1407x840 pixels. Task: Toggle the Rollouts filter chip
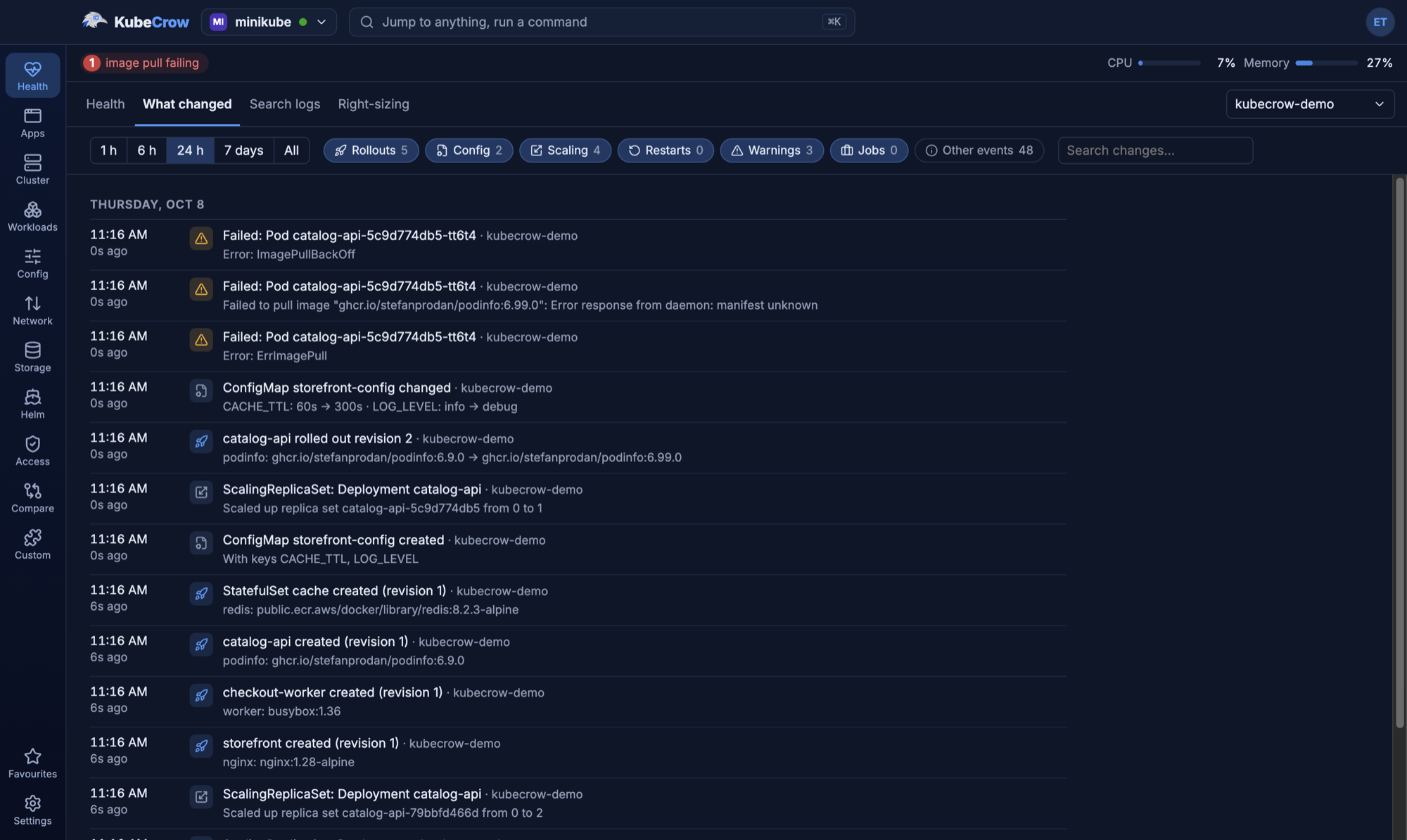click(x=371, y=151)
